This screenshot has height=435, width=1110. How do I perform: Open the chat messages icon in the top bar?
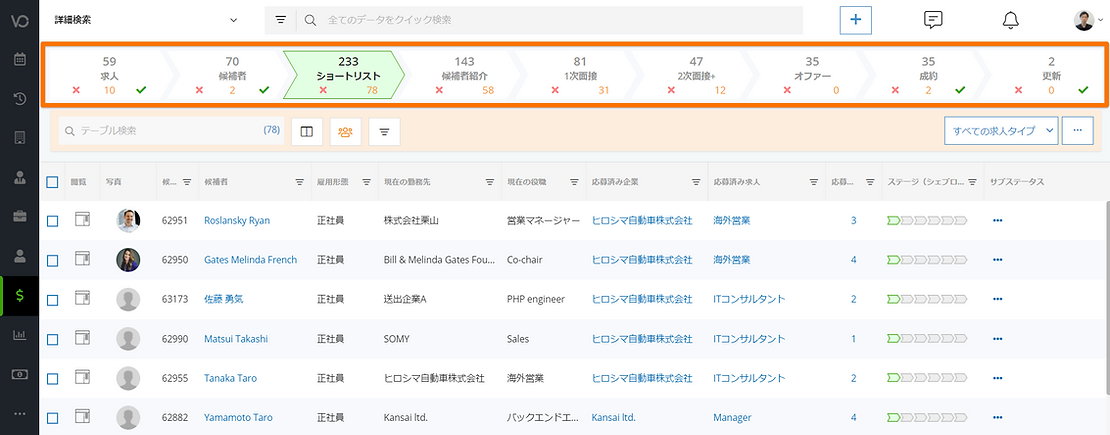(x=933, y=20)
